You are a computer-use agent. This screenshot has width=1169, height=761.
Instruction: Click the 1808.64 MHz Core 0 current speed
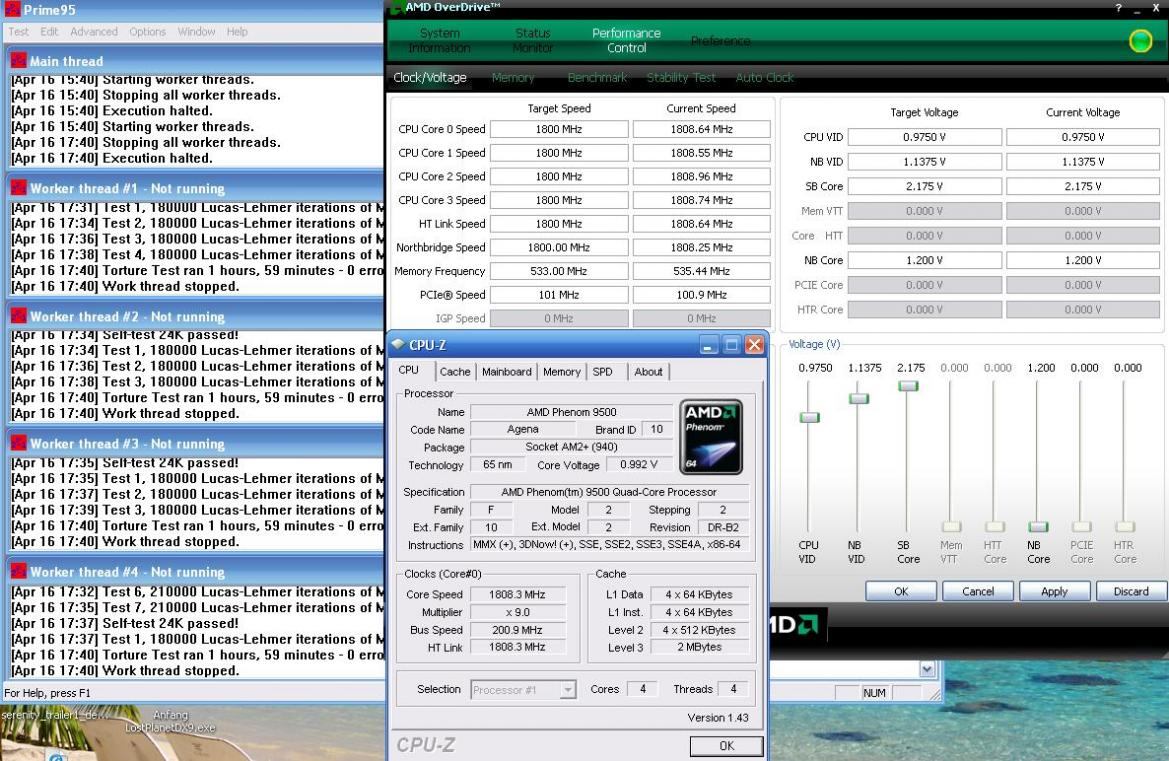(x=701, y=129)
